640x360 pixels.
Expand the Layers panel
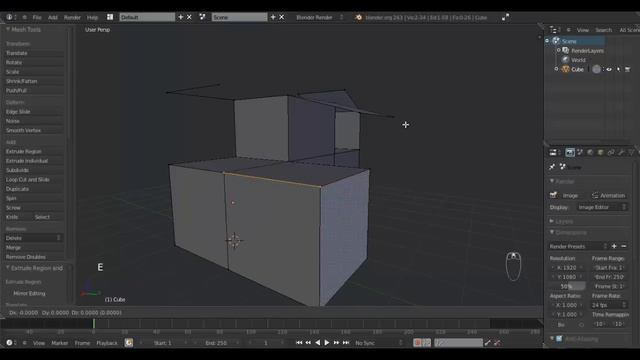click(x=551, y=221)
